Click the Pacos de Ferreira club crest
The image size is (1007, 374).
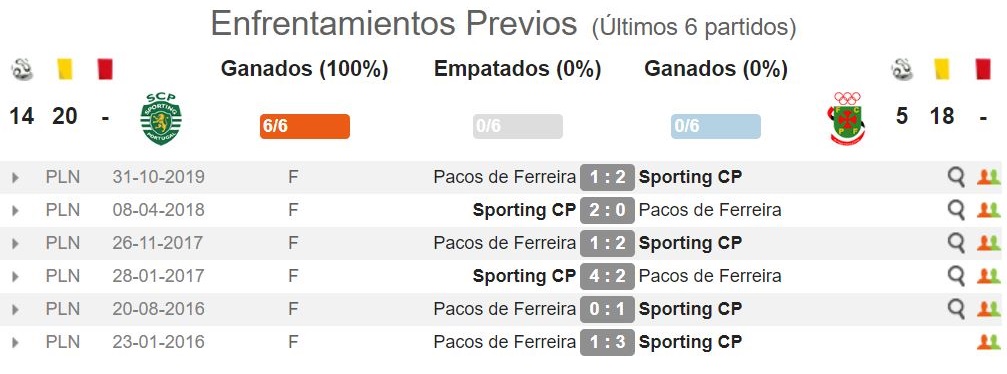[846, 118]
